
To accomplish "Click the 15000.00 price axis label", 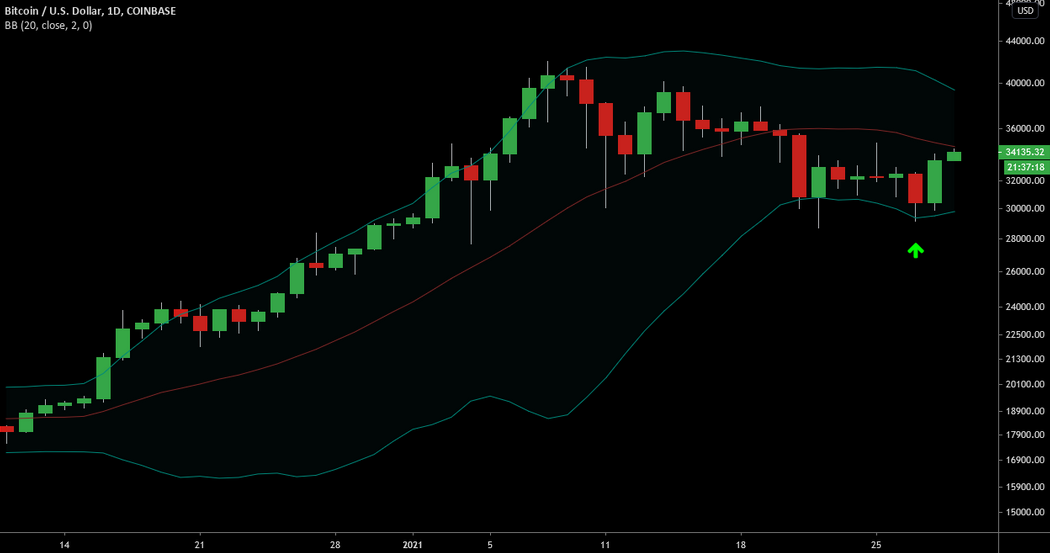I will (x=1025, y=512).
